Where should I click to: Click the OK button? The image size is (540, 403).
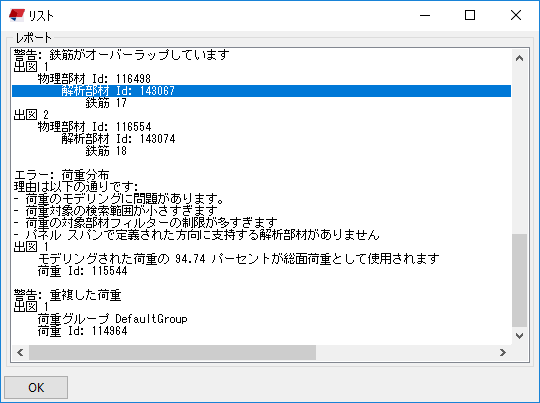click(36, 387)
